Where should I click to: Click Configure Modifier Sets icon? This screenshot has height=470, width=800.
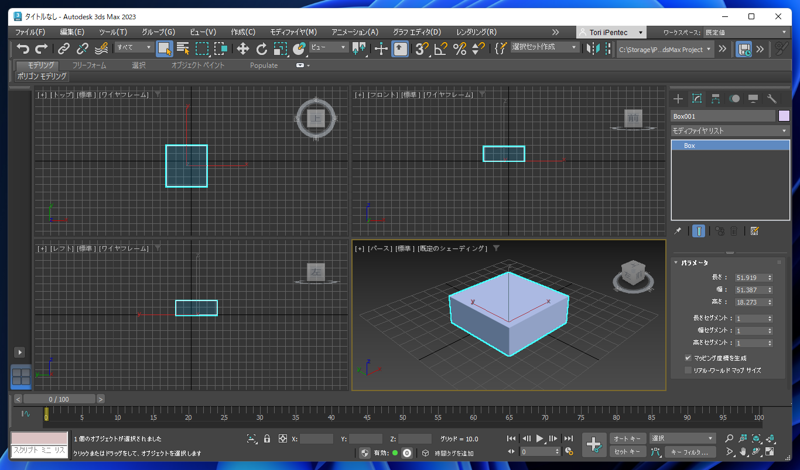[755, 231]
